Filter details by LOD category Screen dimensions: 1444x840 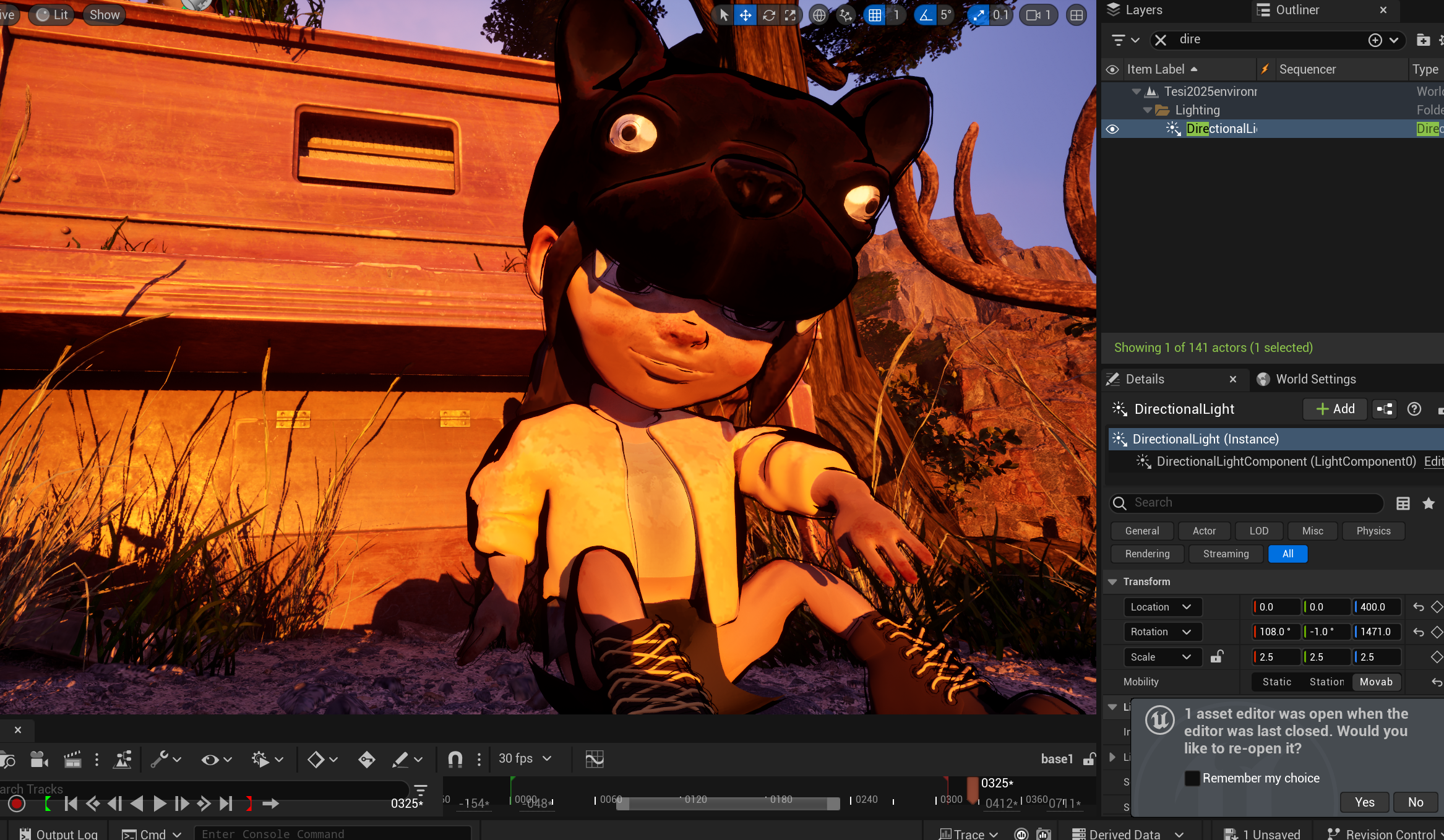tap(1258, 531)
